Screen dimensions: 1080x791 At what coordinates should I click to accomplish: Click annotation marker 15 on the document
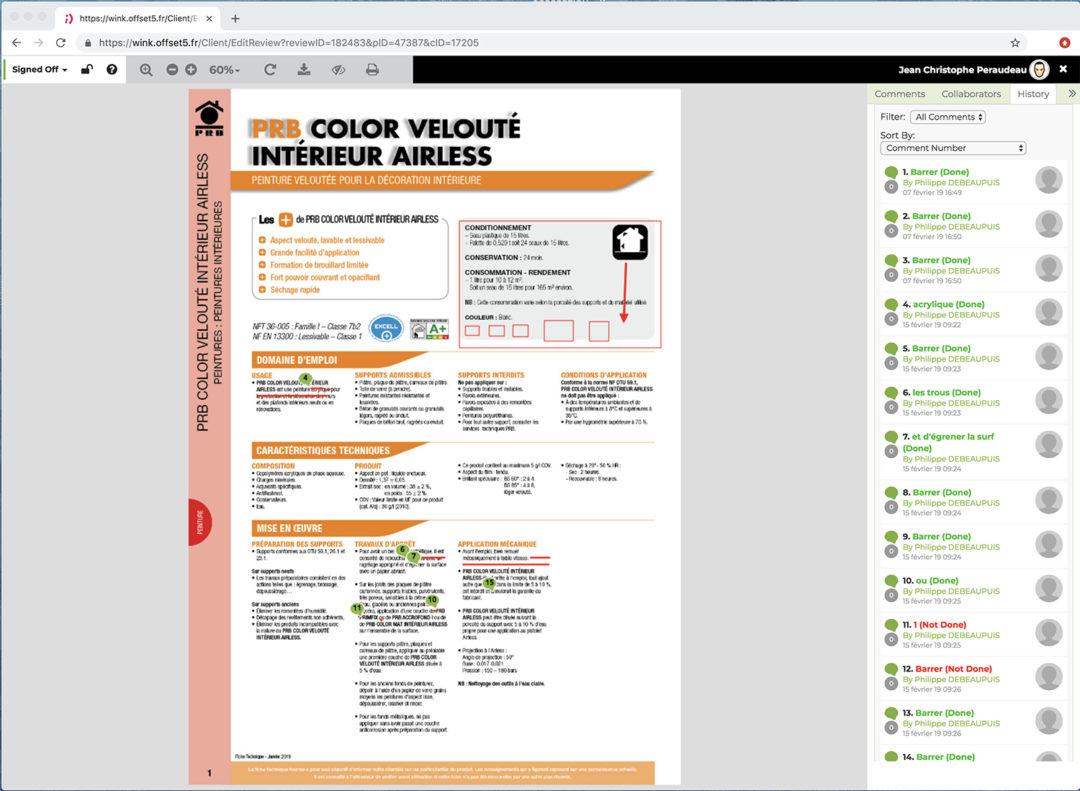489,583
